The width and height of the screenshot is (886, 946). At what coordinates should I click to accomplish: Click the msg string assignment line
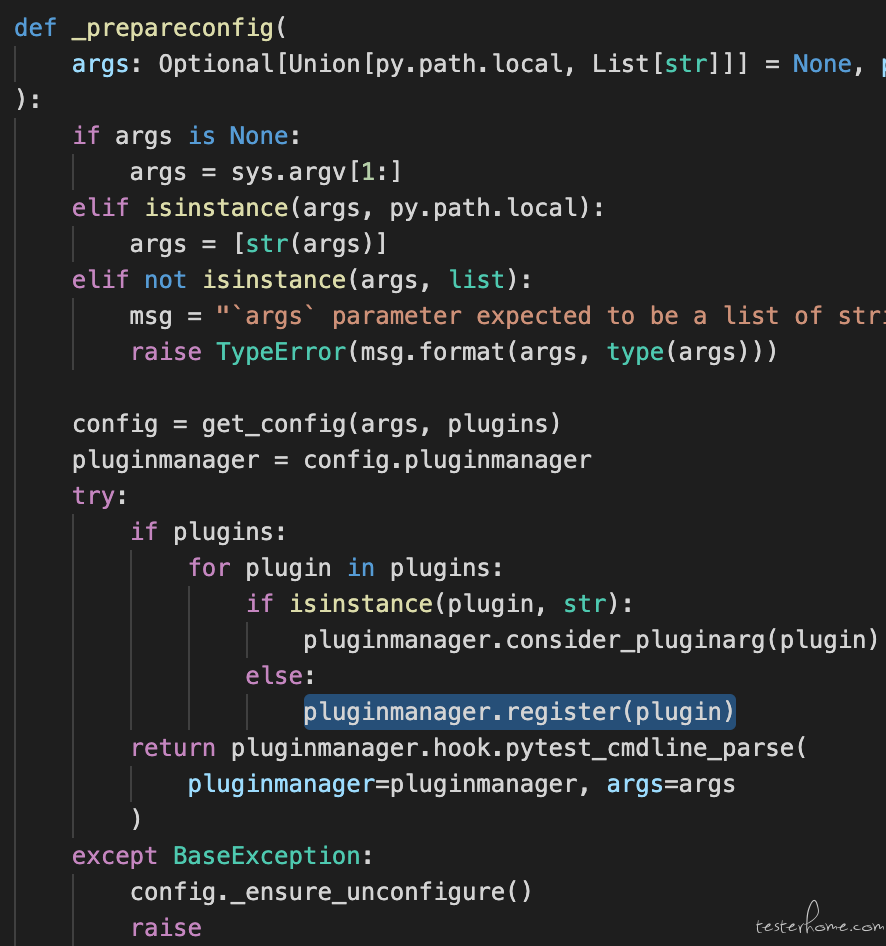[507, 316]
